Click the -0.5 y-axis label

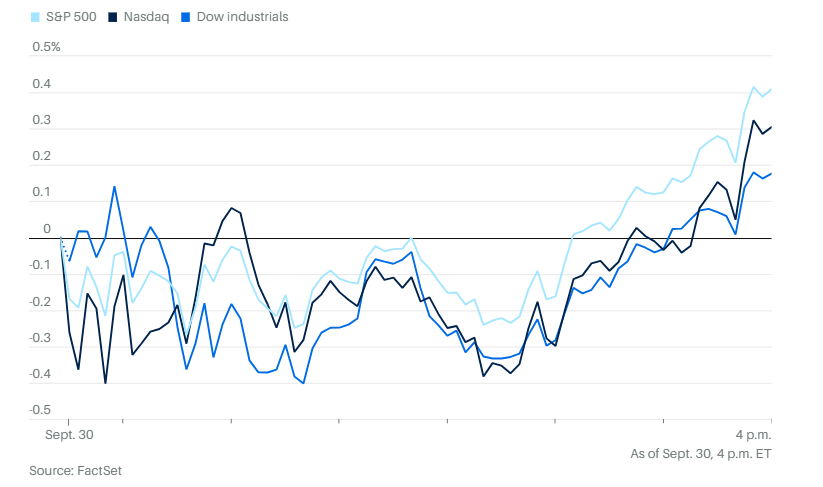39,410
